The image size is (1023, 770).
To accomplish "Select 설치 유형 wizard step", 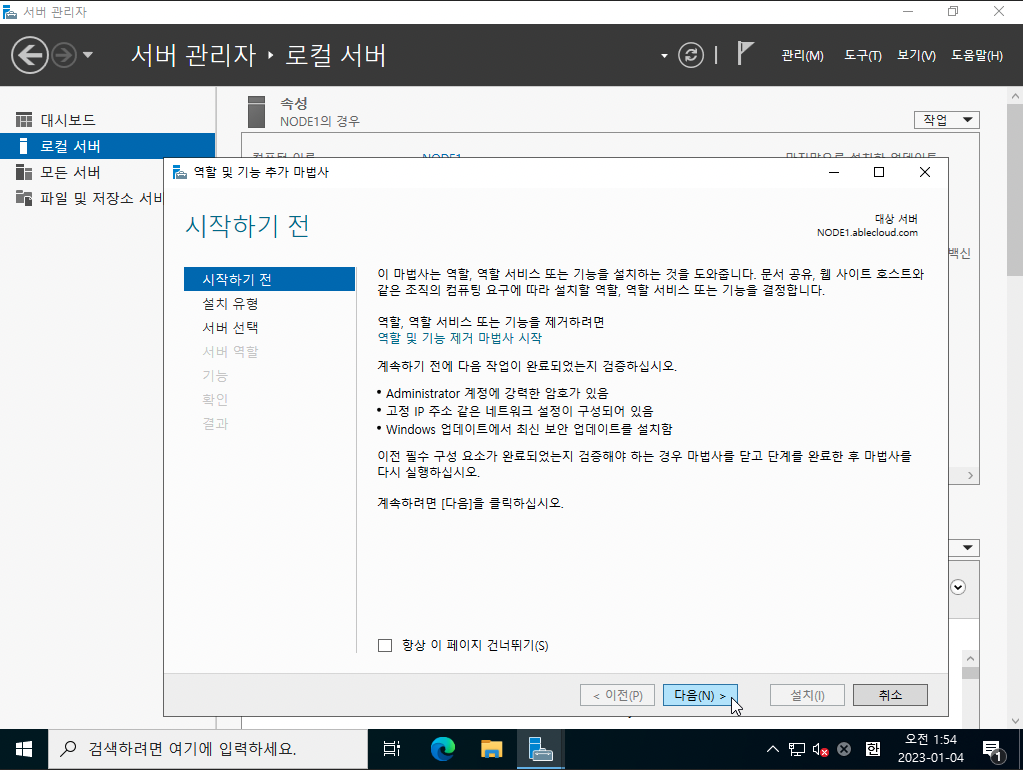I will coord(230,303).
